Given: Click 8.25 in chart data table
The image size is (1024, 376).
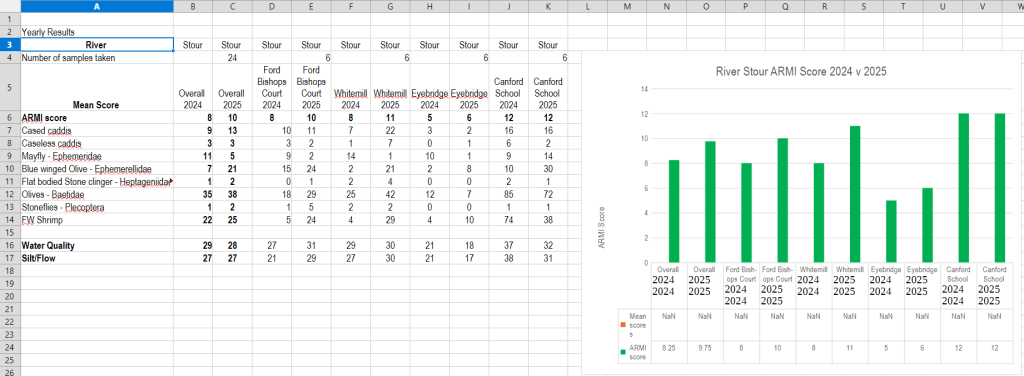Looking at the screenshot, I should (669, 349).
